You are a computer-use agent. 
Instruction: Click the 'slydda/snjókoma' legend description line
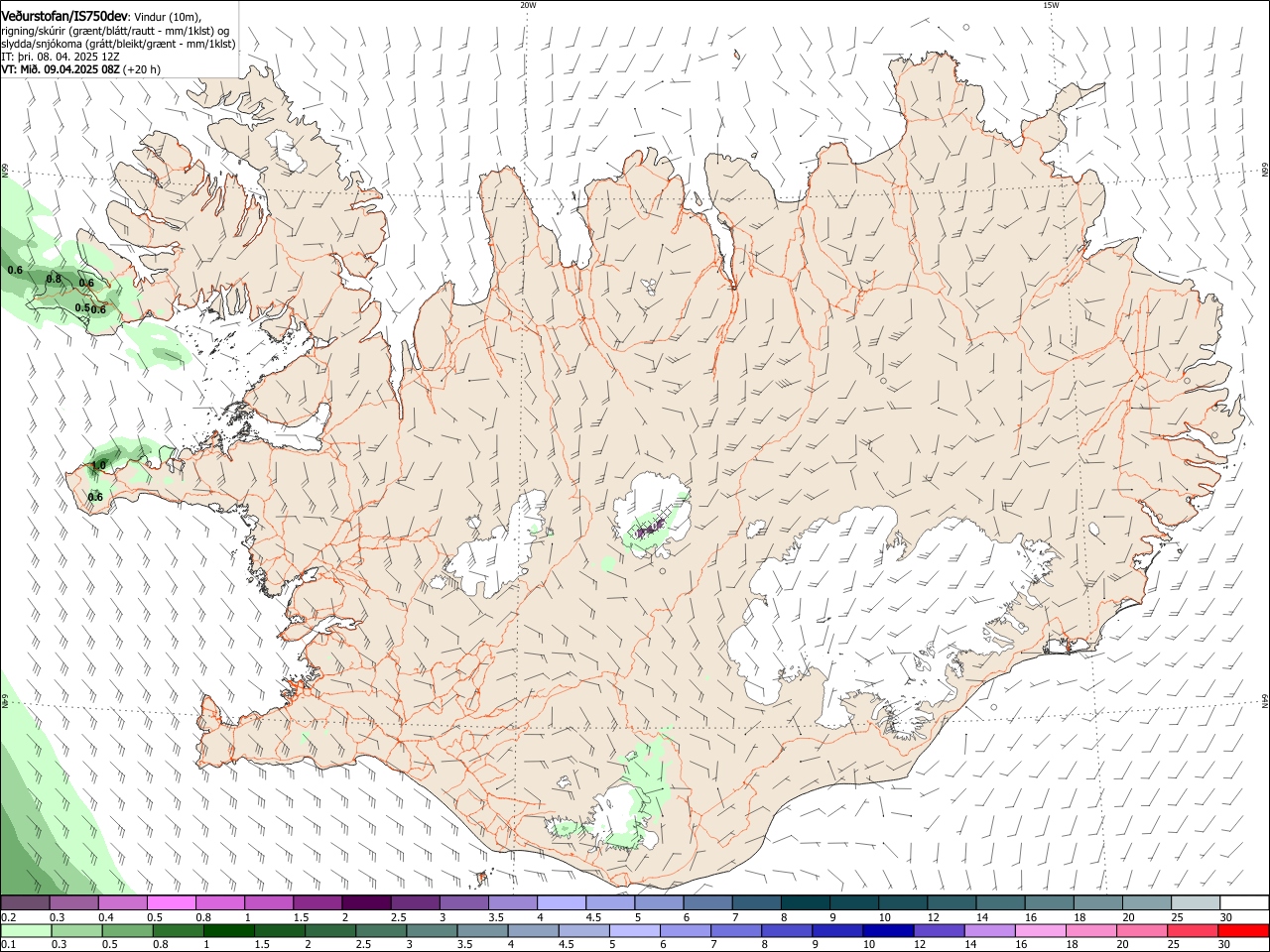[x=118, y=44]
